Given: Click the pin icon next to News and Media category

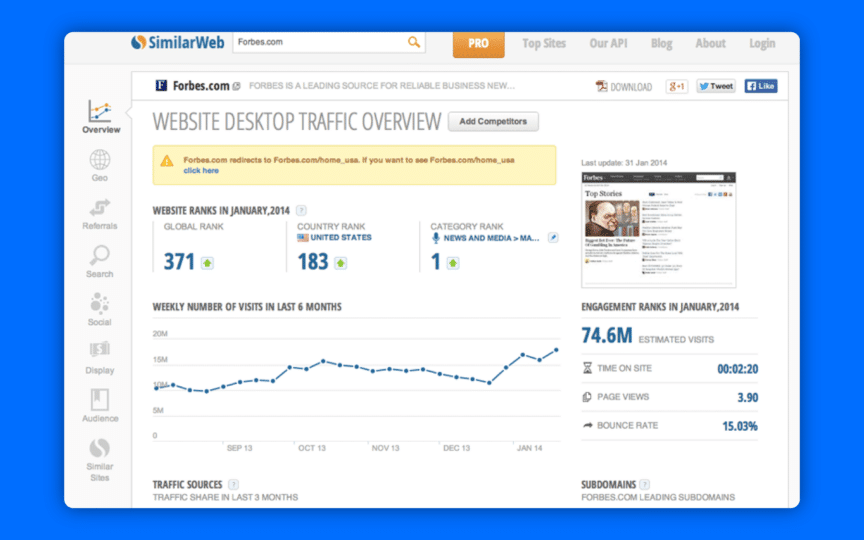Looking at the screenshot, I should click(x=553, y=237).
